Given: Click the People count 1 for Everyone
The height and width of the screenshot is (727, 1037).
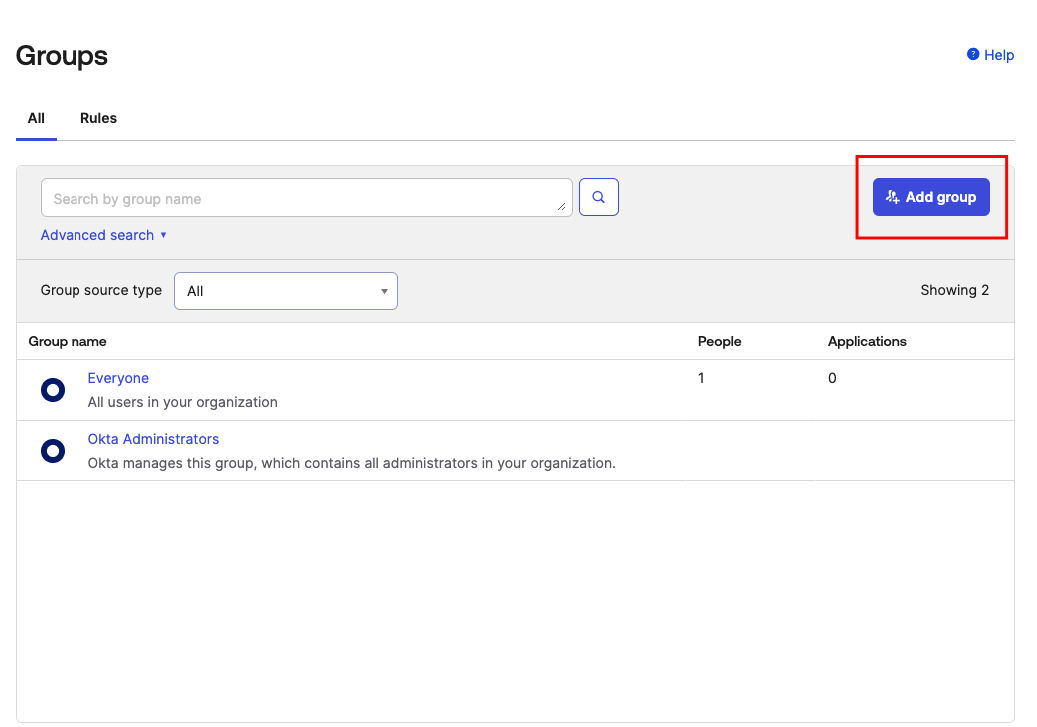Looking at the screenshot, I should 701,378.
